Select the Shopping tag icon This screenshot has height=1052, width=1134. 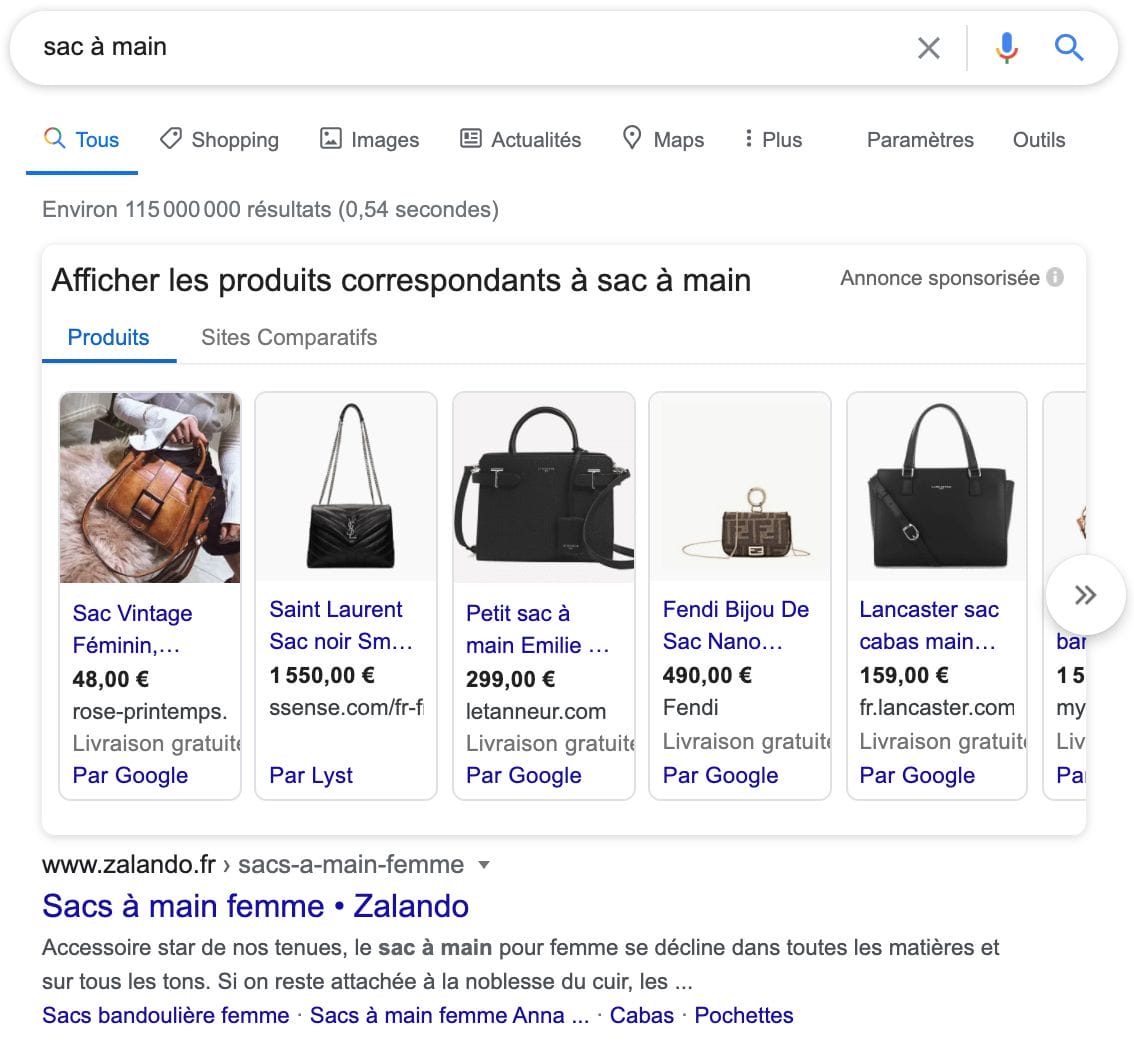point(170,139)
